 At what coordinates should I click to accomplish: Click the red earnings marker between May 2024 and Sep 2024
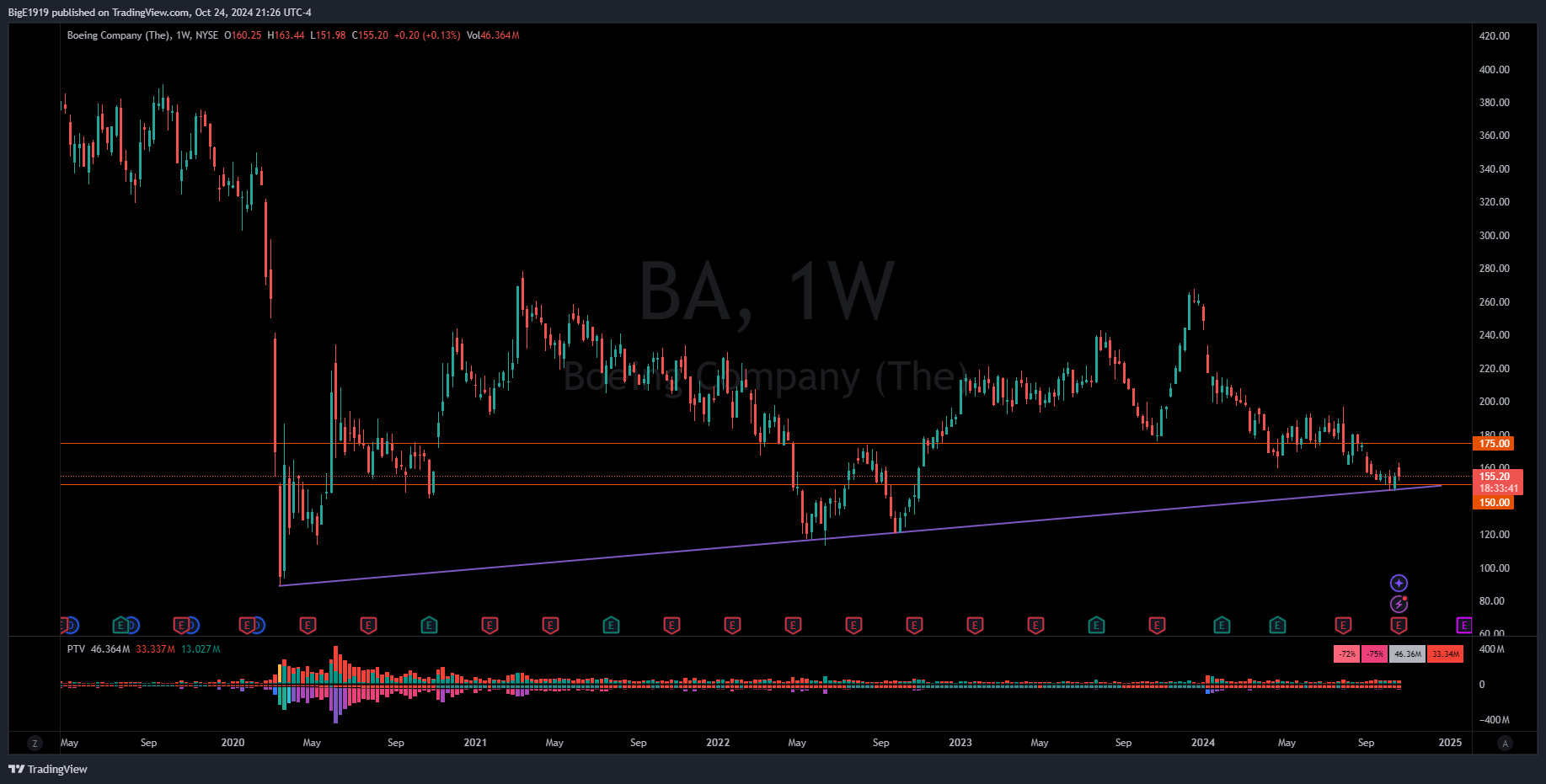pos(1344,625)
